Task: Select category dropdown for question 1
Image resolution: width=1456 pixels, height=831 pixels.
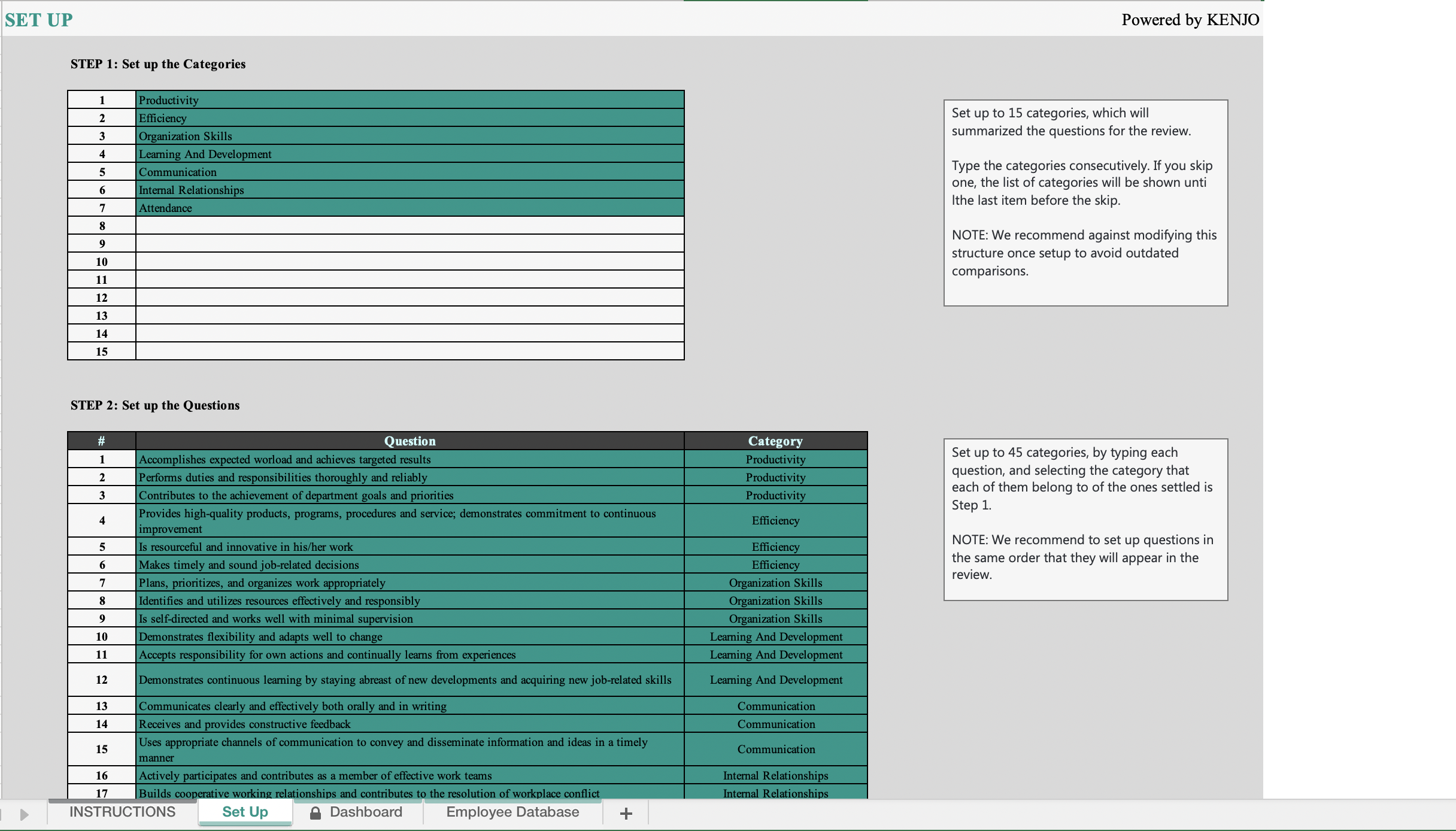Action: (x=775, y=459)
